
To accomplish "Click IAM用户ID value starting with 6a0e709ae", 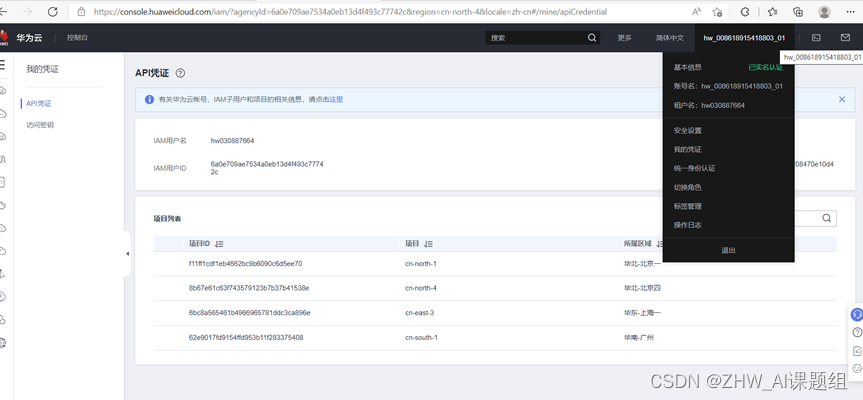I will [267, 168].
